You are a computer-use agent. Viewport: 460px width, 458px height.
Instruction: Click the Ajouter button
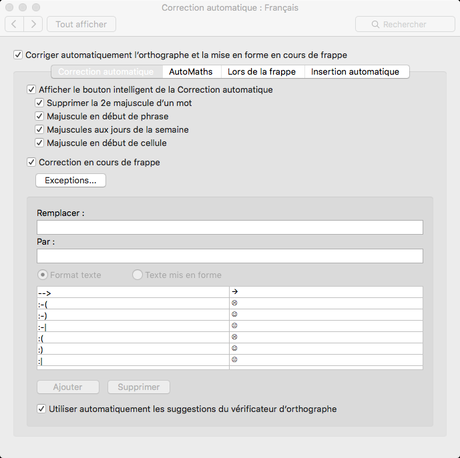click(x=68, y=387)
